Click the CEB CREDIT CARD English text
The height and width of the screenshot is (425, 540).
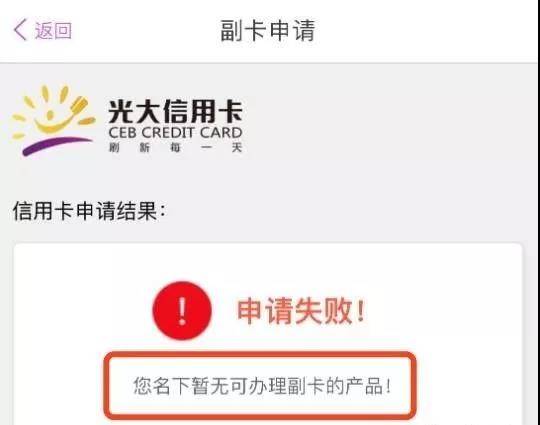coord(175,133)
